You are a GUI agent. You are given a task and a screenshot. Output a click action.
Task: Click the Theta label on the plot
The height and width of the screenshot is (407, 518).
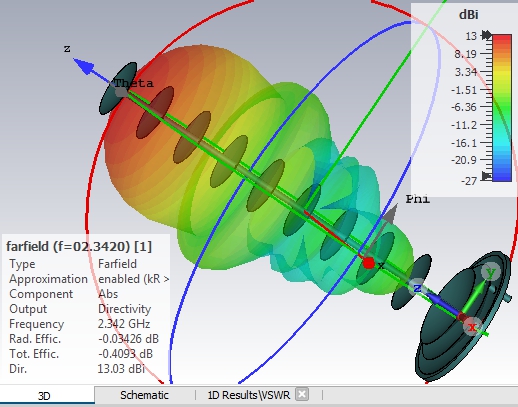coord(134,83)
